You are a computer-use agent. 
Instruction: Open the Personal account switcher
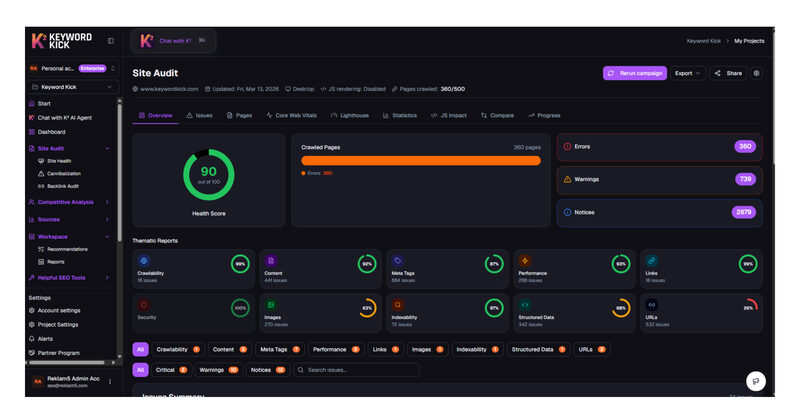(72, 68)
